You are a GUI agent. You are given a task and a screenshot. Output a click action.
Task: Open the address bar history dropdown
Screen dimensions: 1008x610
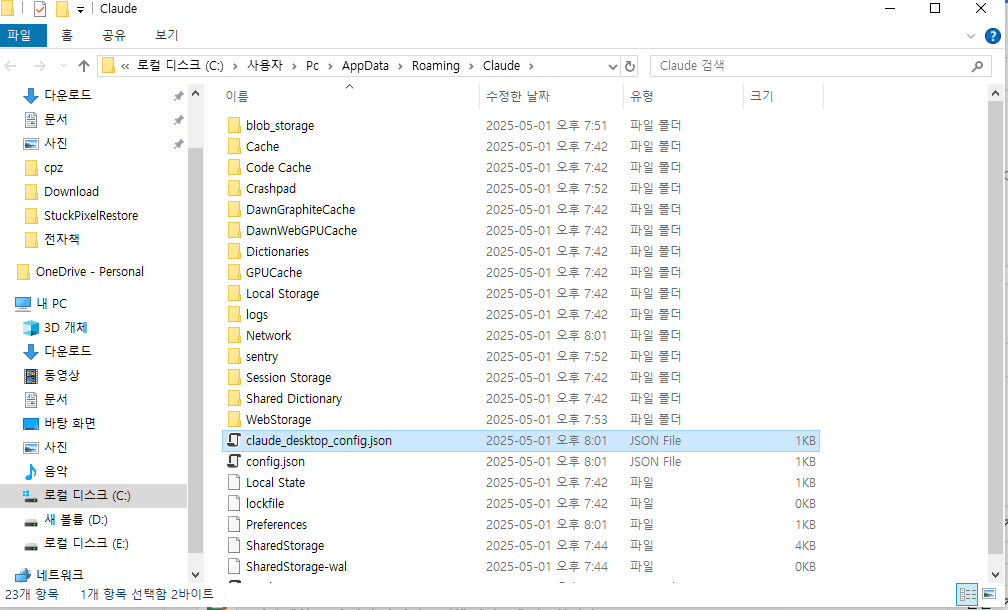[x=612, y=66]
